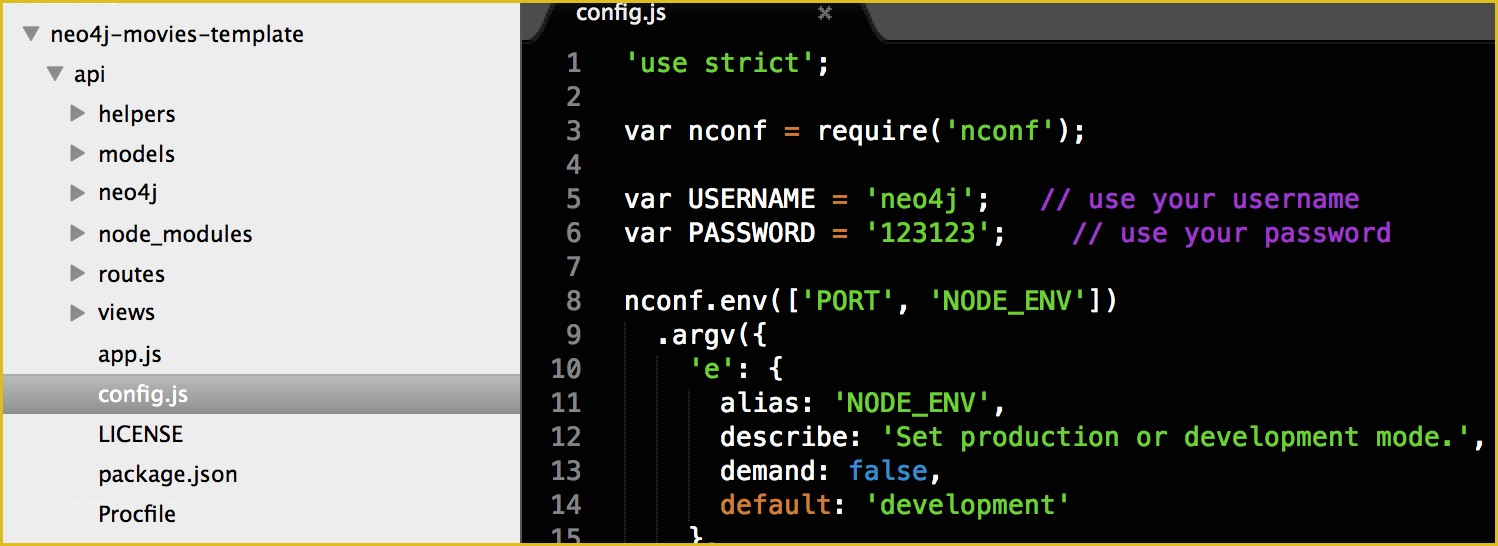Image resolution: width=1498 pixels, height=546 pixels.
Task: Expand the routes folder arrow
Action: point(77,273)
